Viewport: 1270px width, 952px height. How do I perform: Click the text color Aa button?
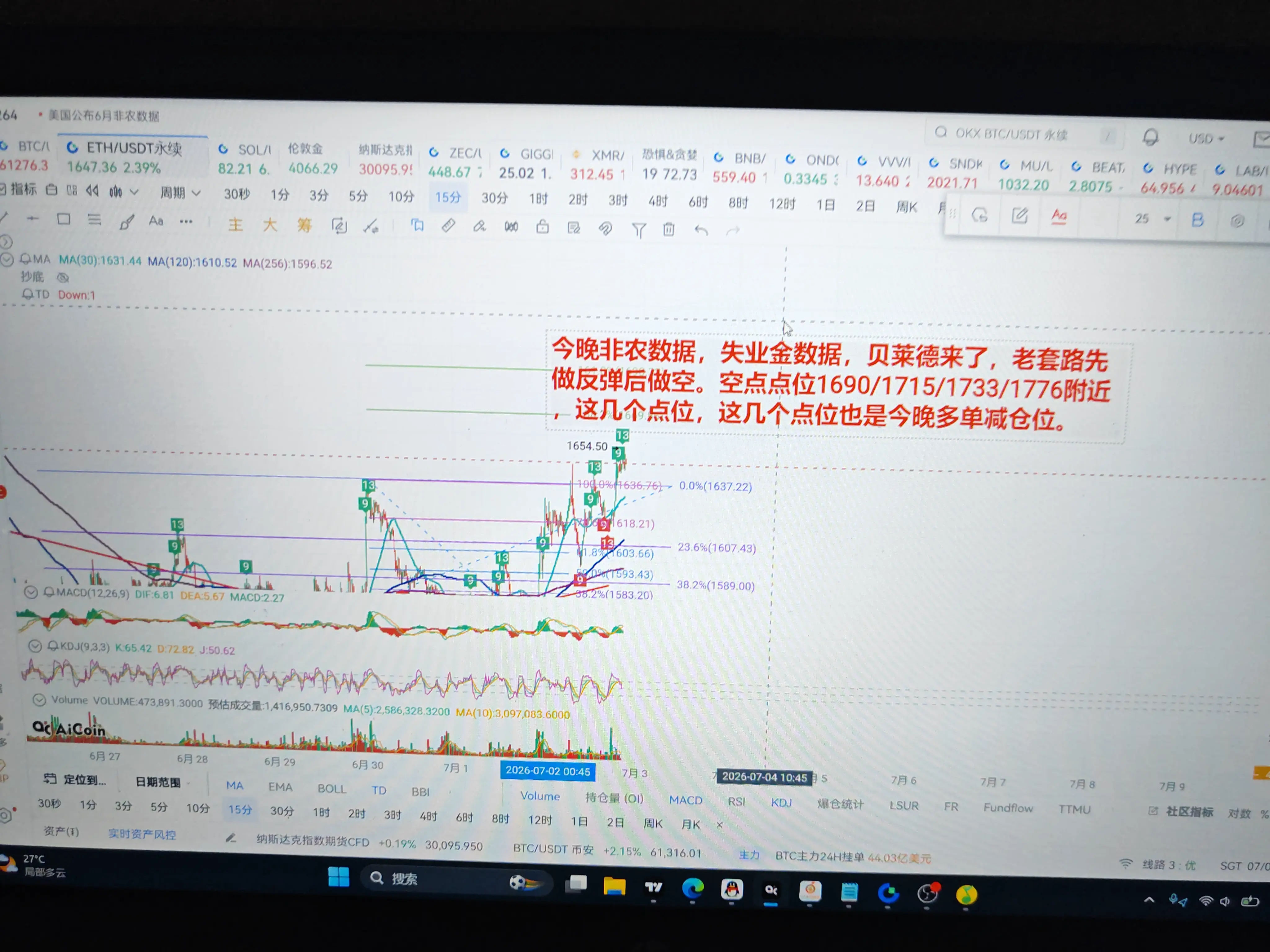[x=1059, y=216]
